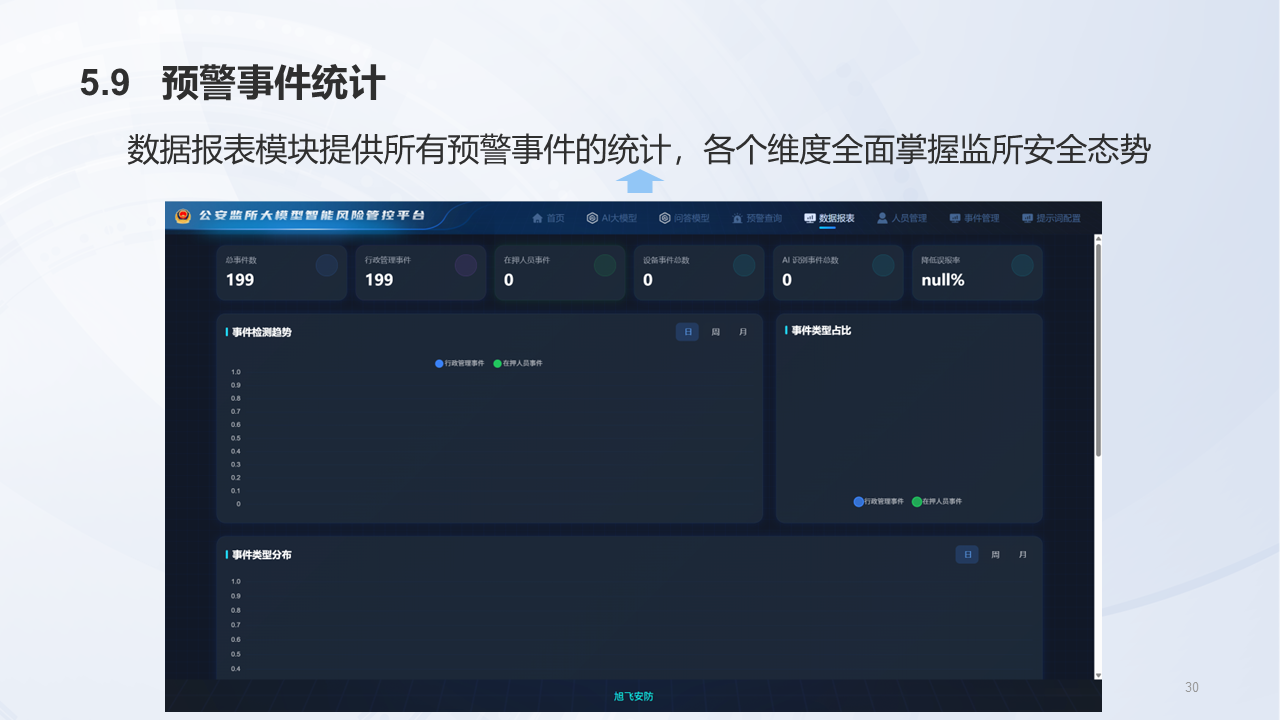Click the 公安监所大模型智能风险管控平台 title
1280x720 pixels.
[311, 216]
